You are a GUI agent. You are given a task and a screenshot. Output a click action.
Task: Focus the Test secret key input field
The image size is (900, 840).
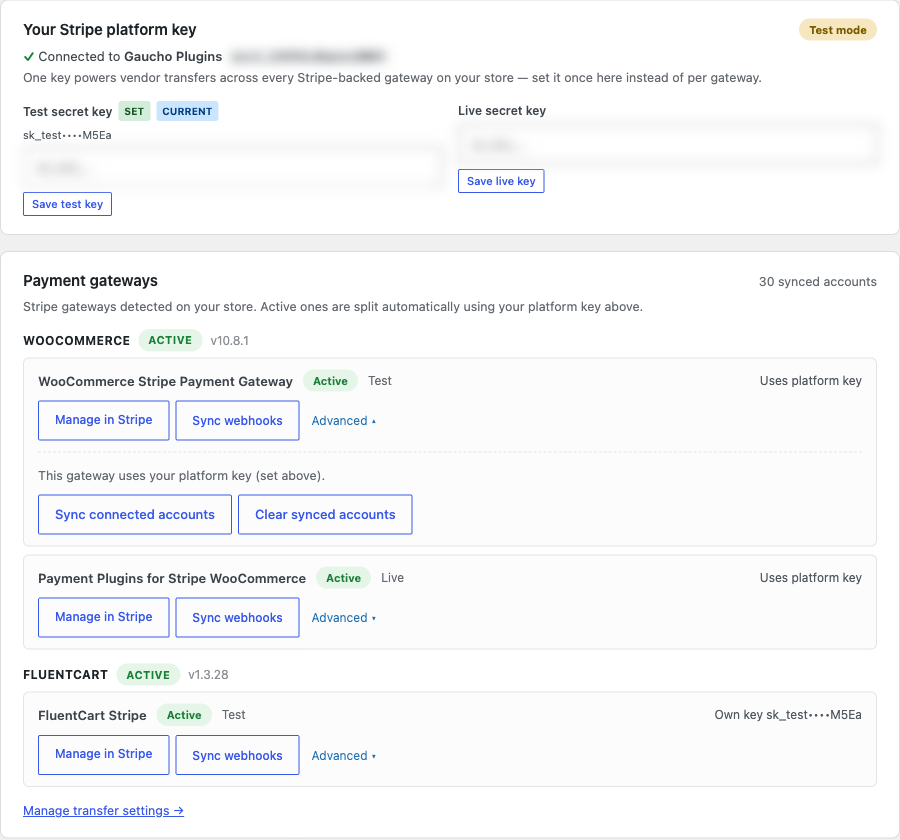click(x=232, y=169)
